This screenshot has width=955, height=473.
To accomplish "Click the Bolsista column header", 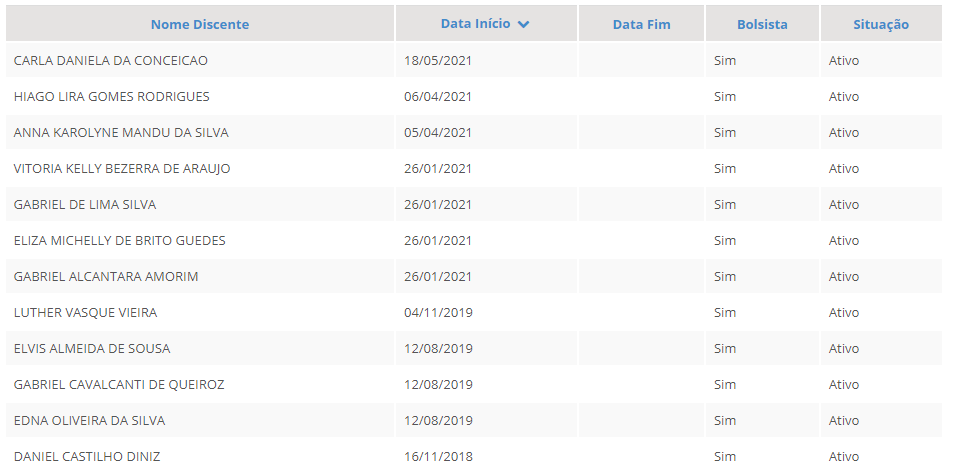I will coord(762,24).
